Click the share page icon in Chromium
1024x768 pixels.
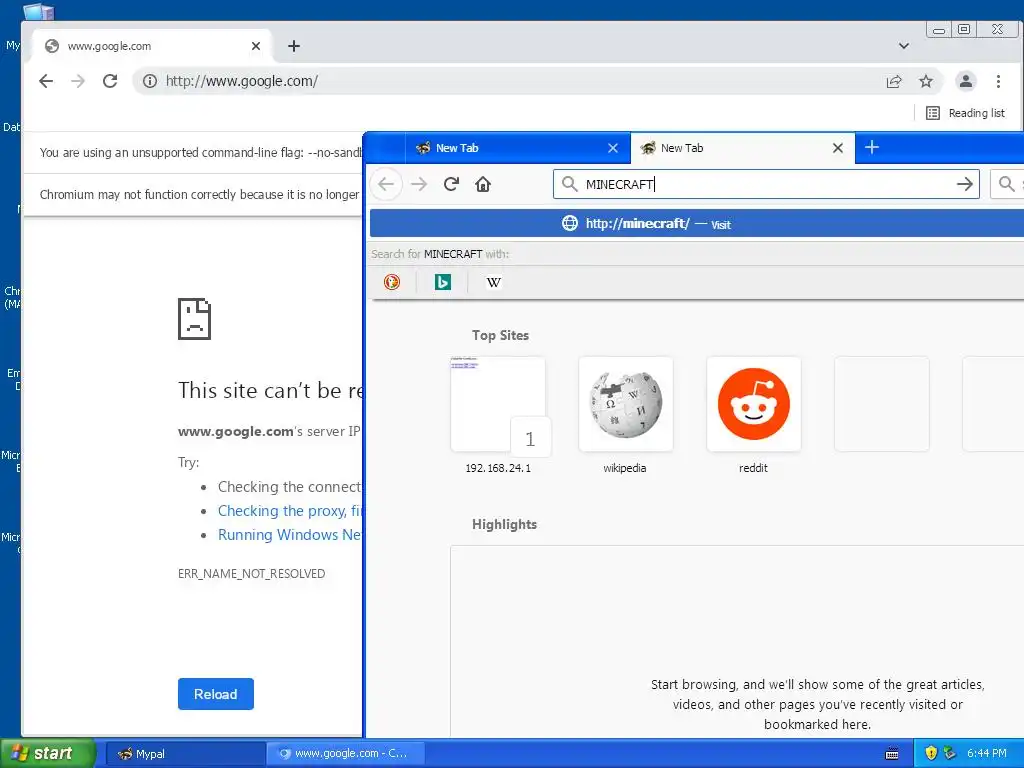tap(893, 81)
